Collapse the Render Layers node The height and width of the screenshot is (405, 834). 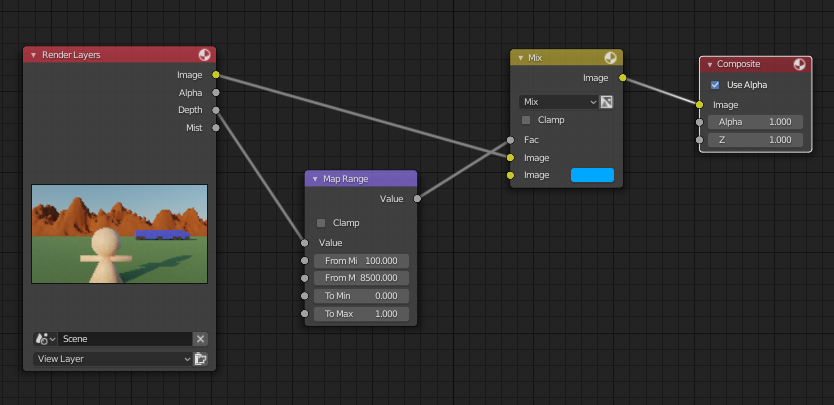(34, 55)
